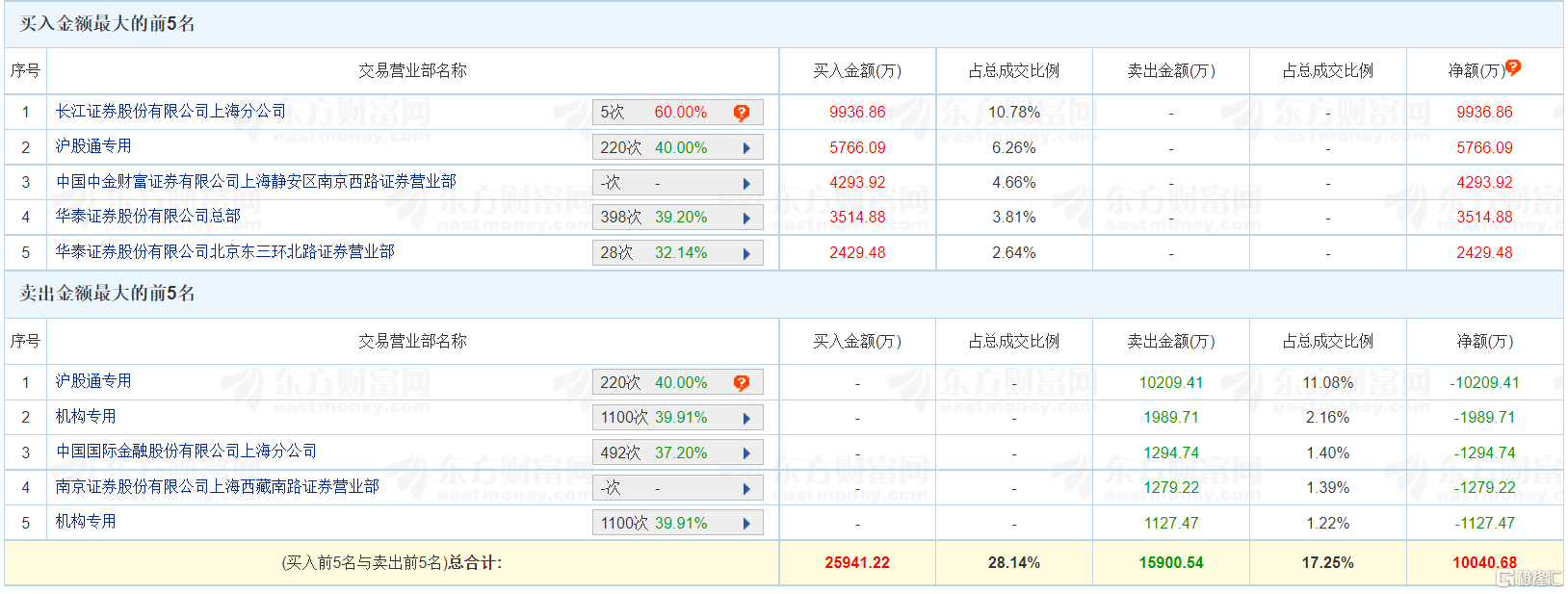1568x594 pixels.
Task: Click the 买入金额最大的前5名 section title
Action: point(108,24)
